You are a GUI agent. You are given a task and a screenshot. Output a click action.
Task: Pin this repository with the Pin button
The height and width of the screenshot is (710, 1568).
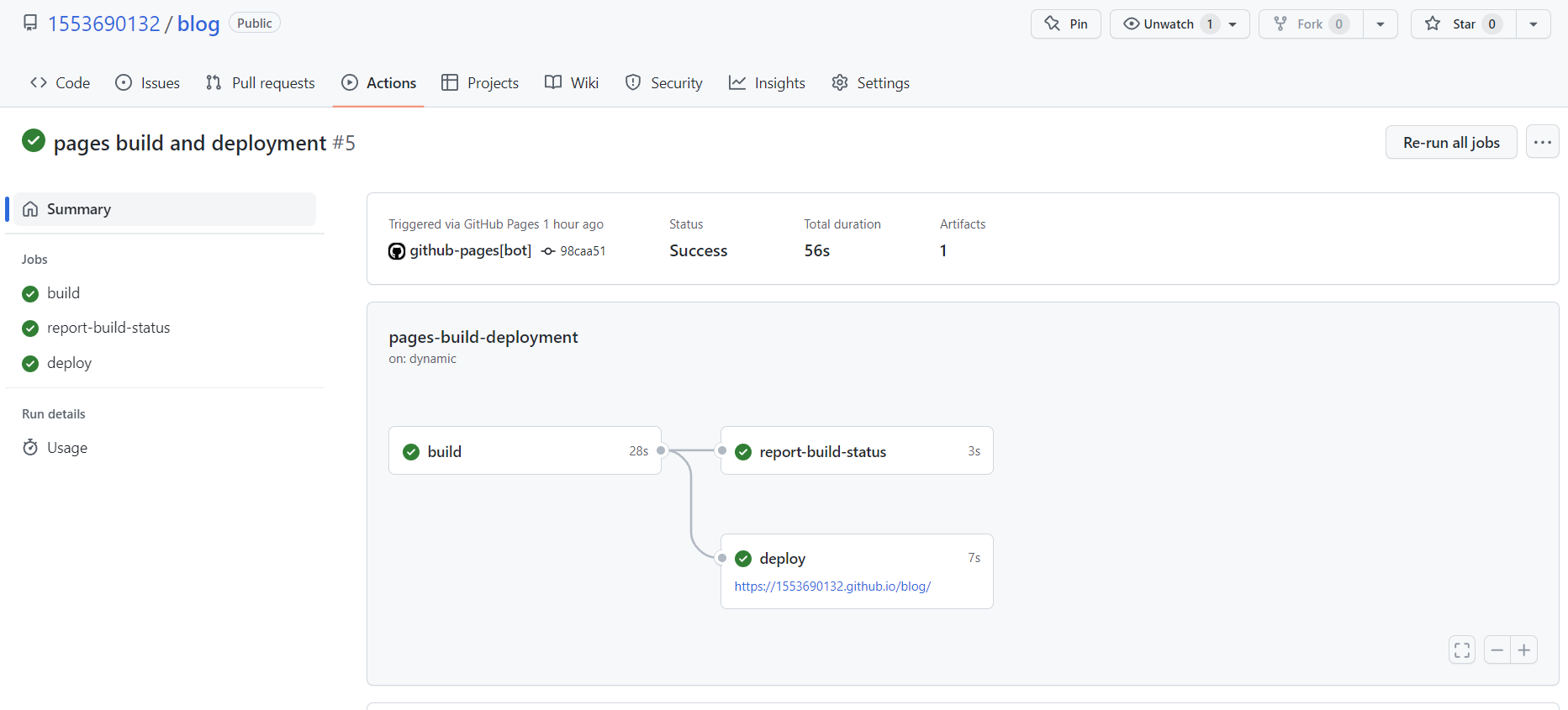(1065, 24)
